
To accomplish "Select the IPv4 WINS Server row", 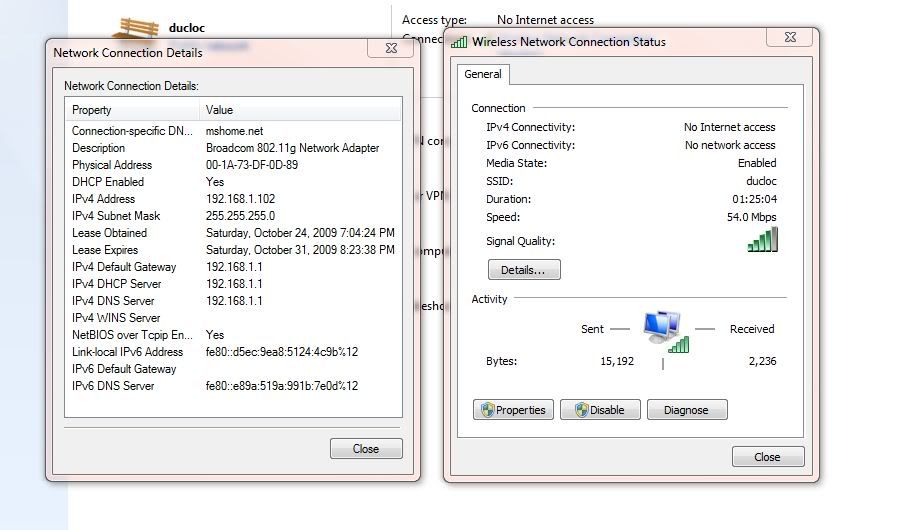I will (x=233, y=318).
